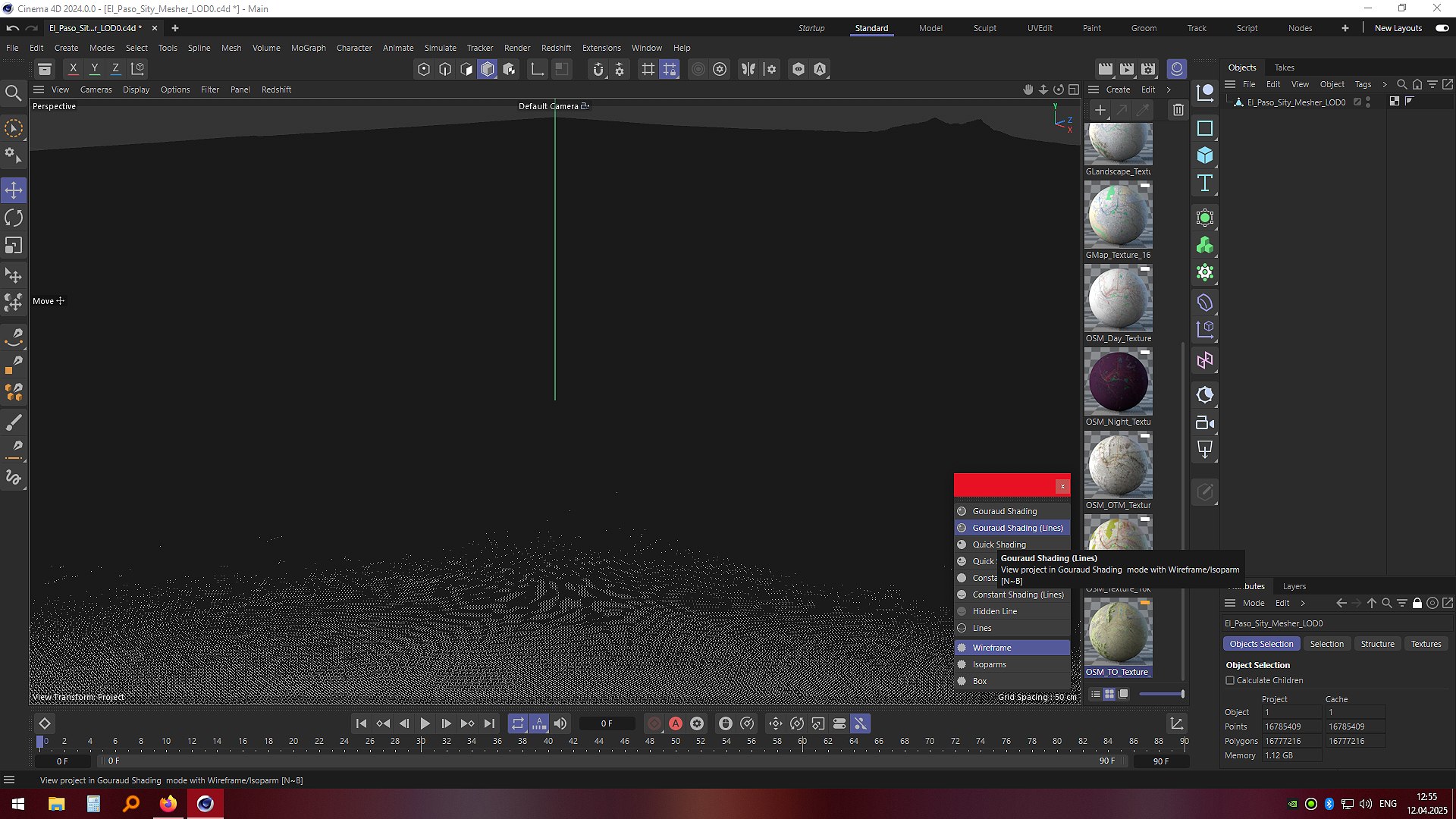
Task: Select the Rotate tool in left toolbar
Action: click(x=14, y=218)
